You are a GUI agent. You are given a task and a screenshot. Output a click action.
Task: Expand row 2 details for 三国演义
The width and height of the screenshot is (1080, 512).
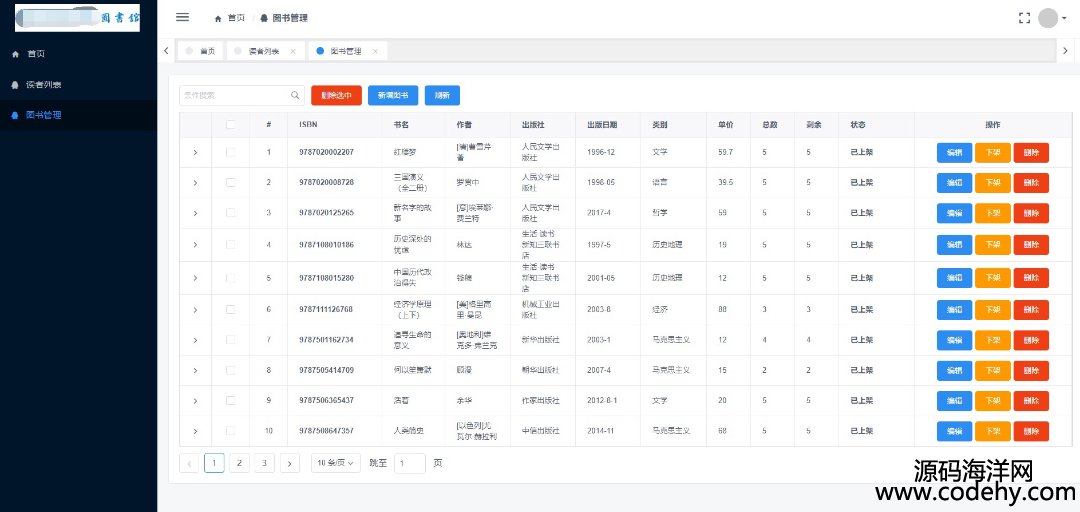(195, 183)
